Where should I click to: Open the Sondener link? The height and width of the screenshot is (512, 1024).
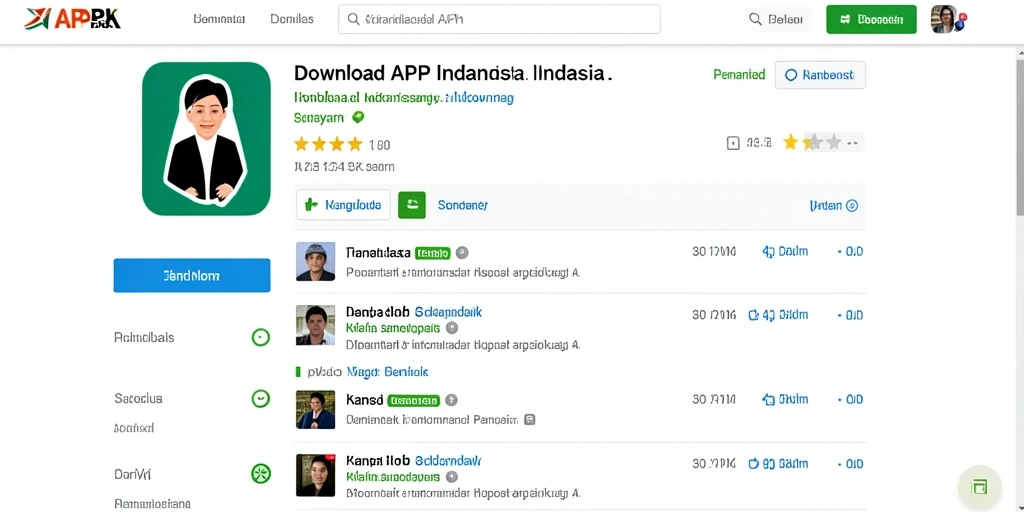pyautogui.click(x=462, y=205)
